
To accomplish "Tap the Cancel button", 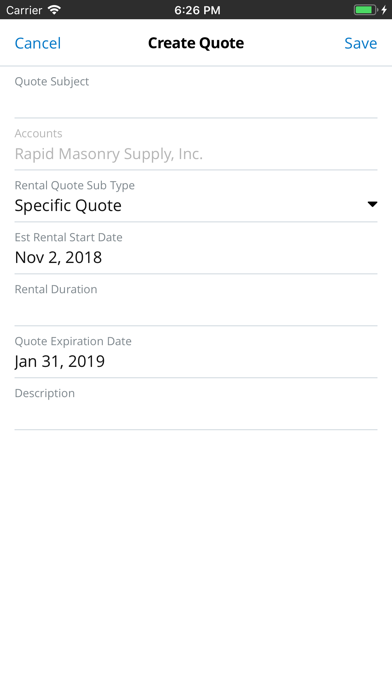I will pyautogui.click(x=38, y=43).
